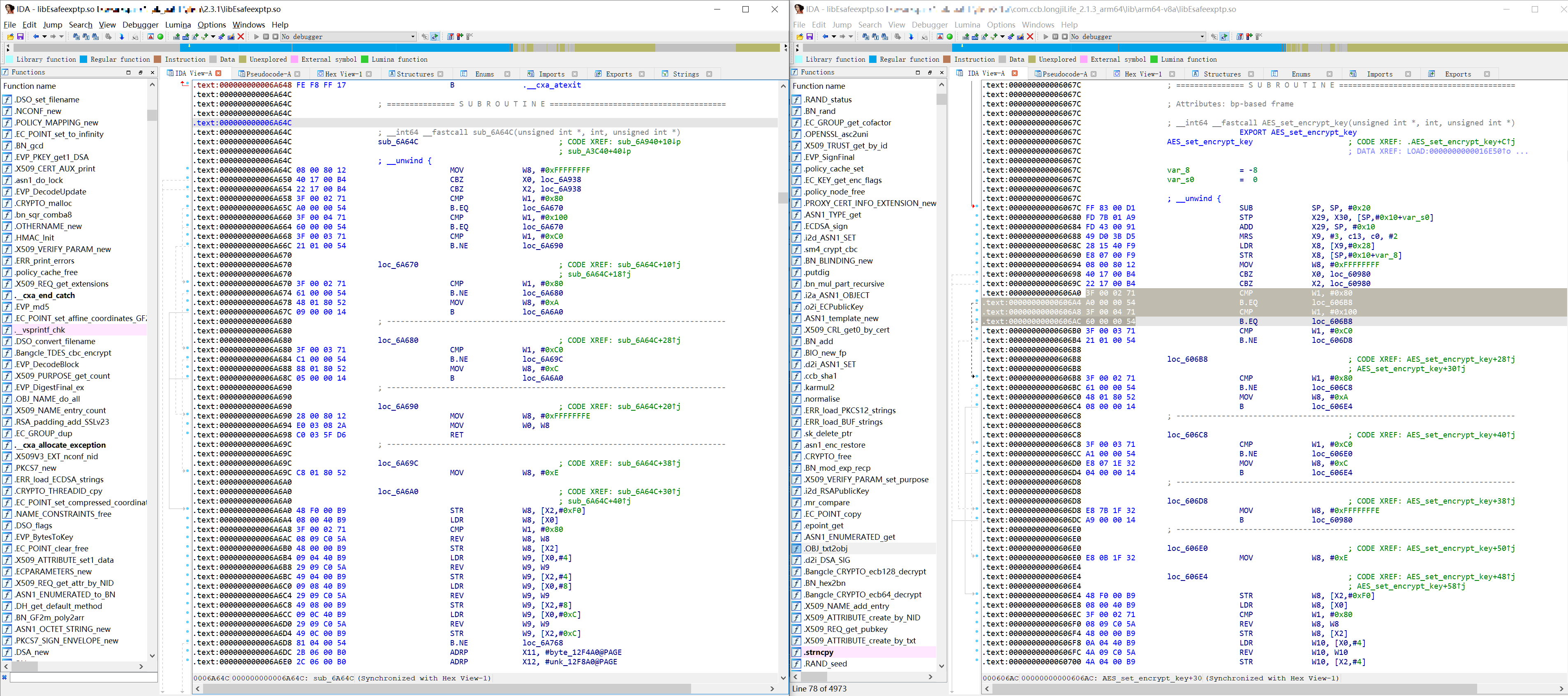Toggle highlighted C-arrow button in left toolbar
Viewport: 1568px width, 696px height.
point(435,37)
